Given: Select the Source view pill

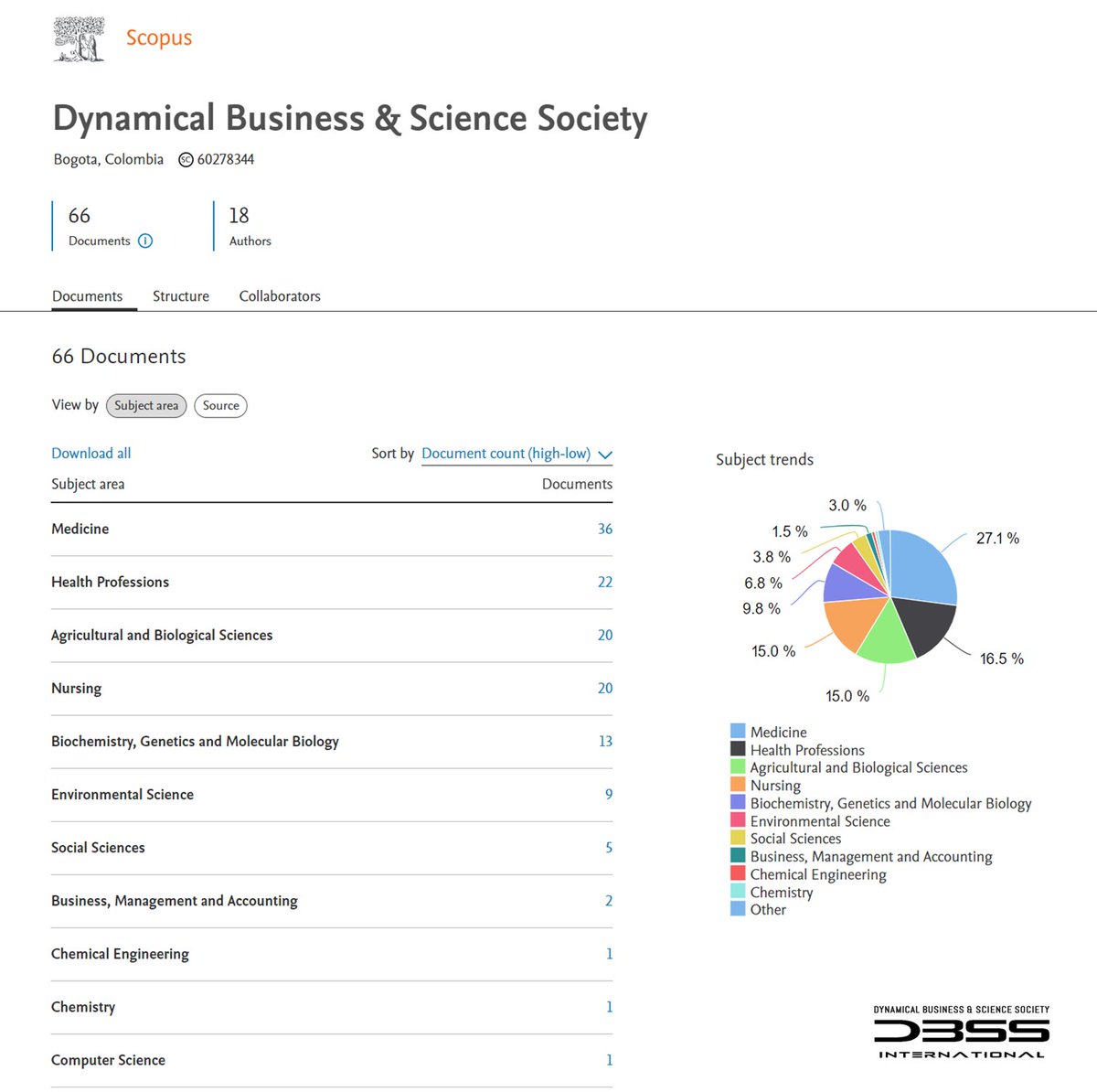Looking at the screenshot, I should (x=220, y=405).
